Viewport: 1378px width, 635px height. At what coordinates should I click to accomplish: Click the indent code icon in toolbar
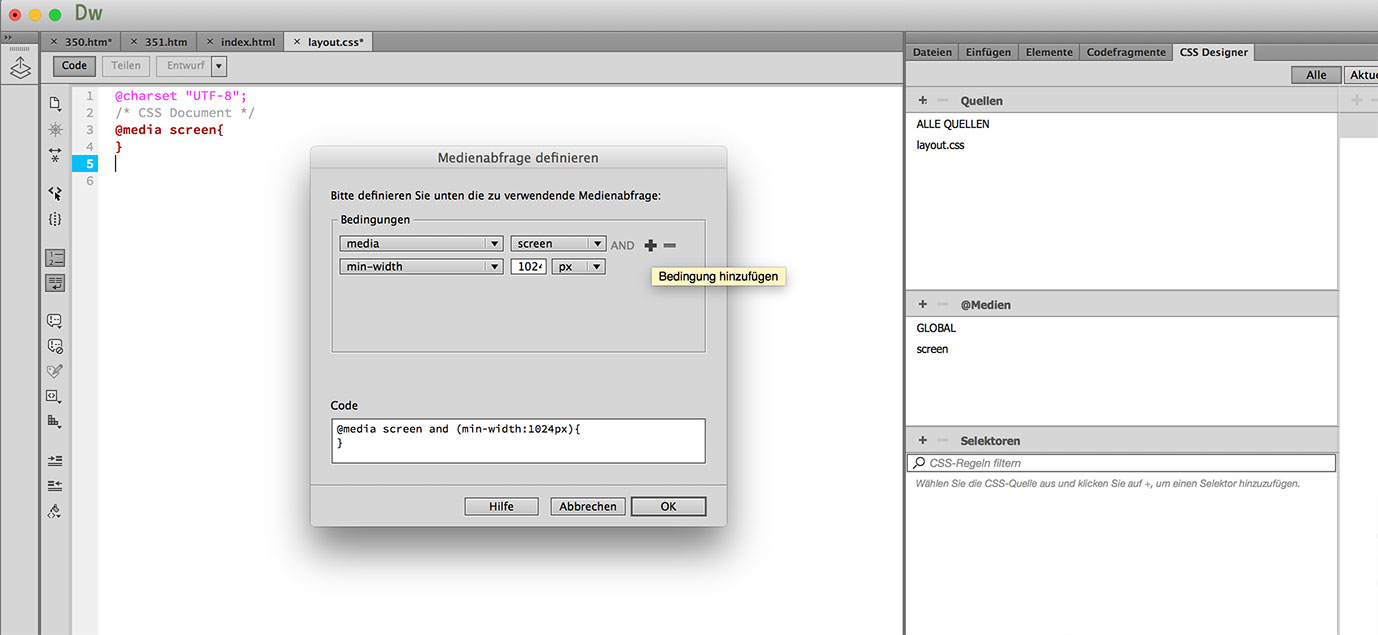(55, 460)
